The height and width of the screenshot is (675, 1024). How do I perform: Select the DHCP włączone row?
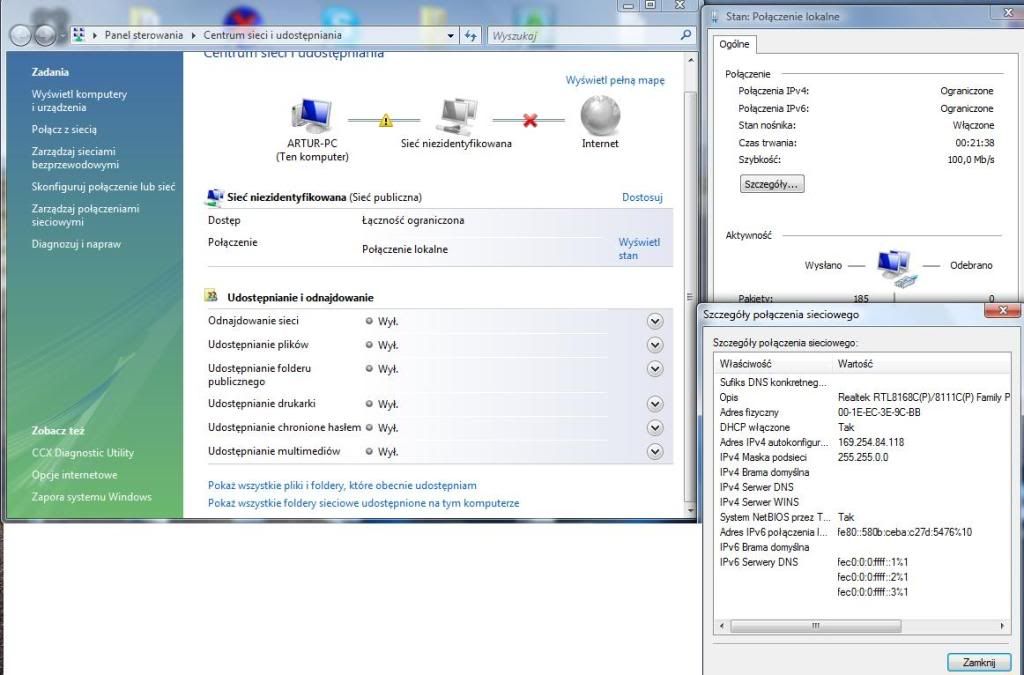tap(862, 428)
